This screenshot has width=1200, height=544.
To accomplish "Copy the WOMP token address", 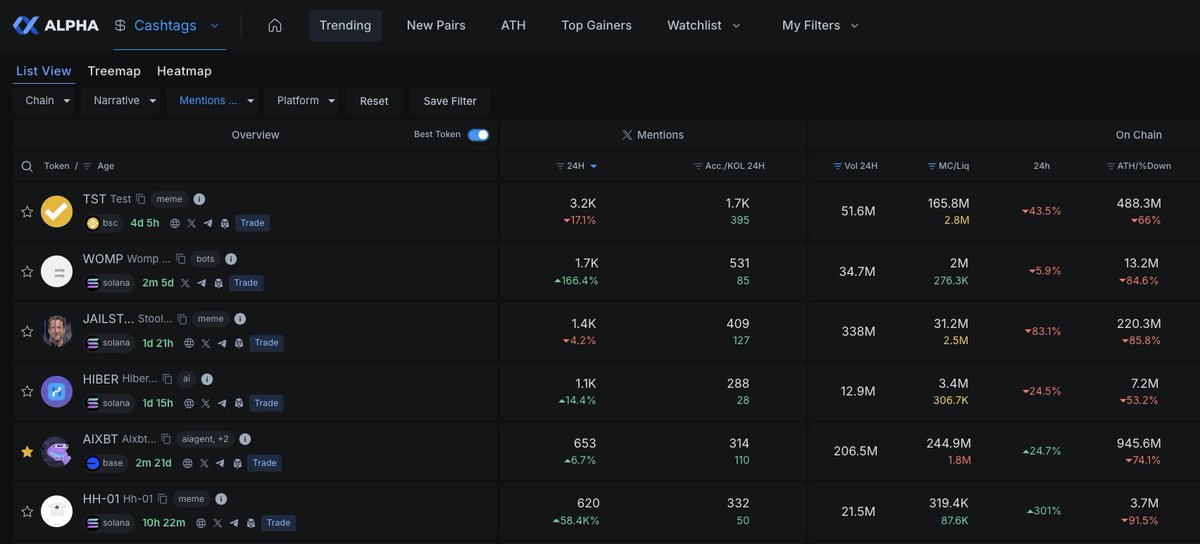I will pyautogui.click(x=181, y=260).
